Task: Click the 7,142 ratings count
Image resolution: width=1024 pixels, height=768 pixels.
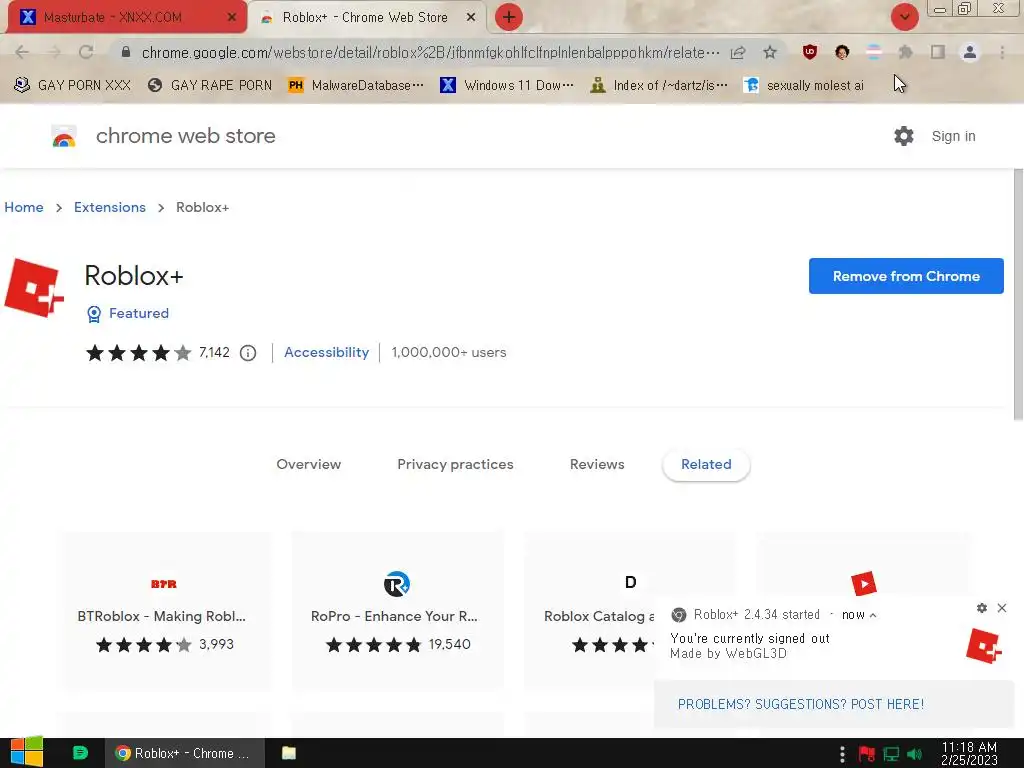Action: 214,353
